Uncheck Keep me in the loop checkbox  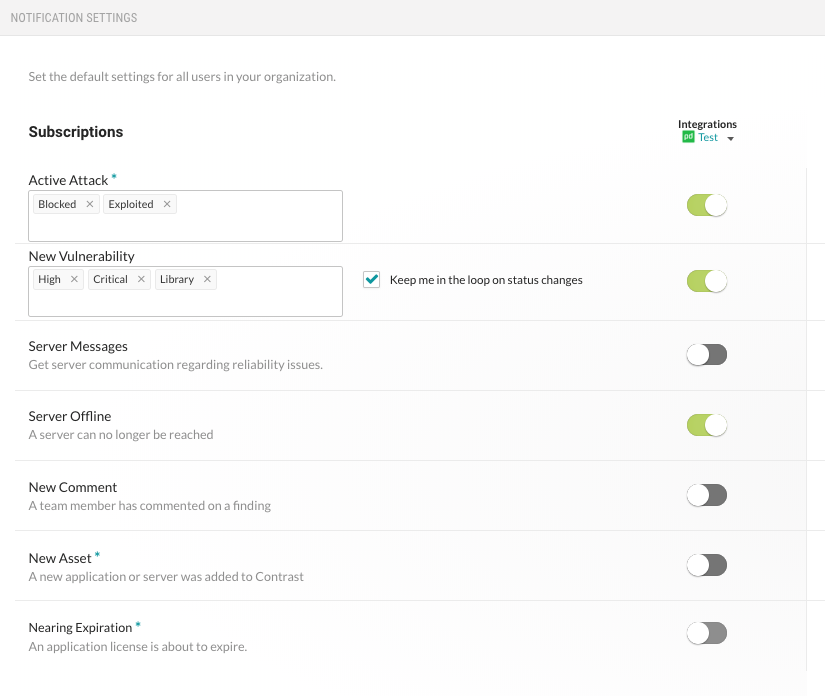point(372,280)
